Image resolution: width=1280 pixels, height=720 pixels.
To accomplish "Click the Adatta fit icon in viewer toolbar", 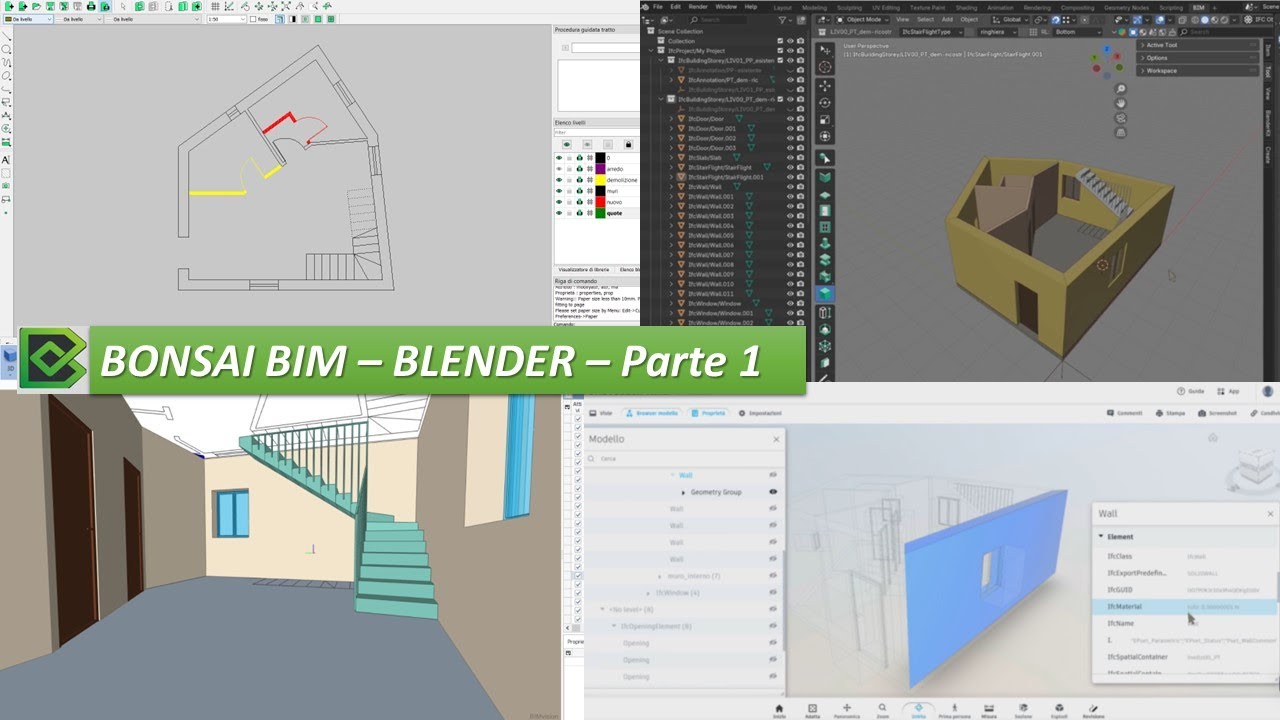I will click(812, 712).
